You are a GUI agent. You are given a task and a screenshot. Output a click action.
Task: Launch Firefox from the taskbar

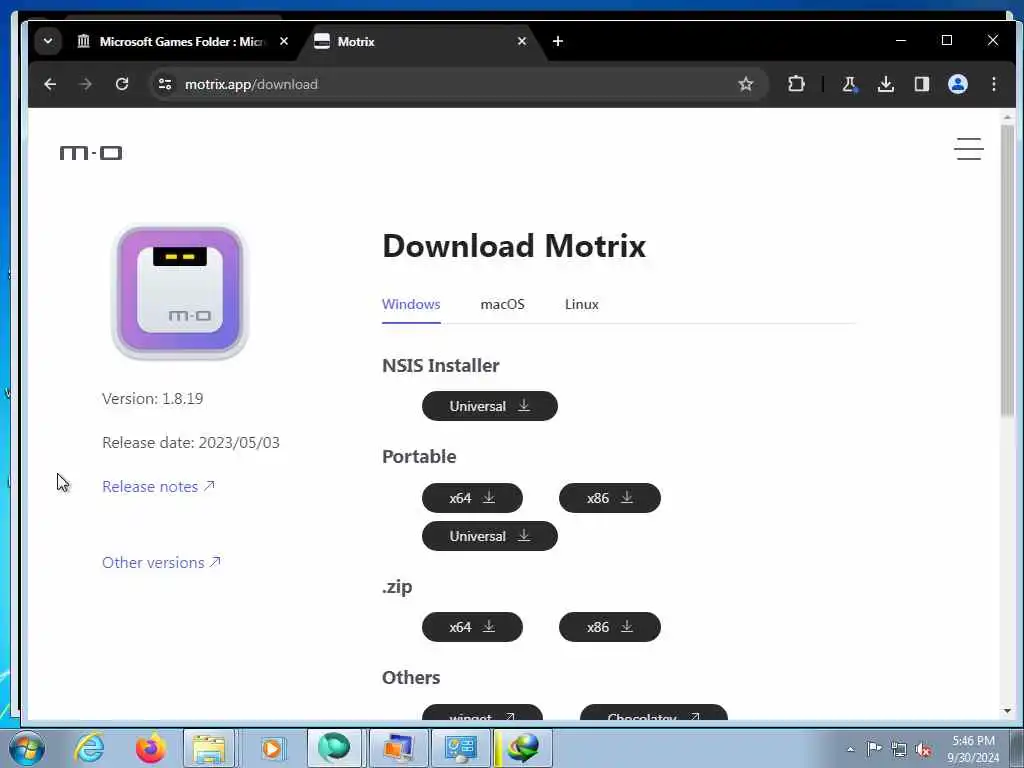tap(150, 748)
